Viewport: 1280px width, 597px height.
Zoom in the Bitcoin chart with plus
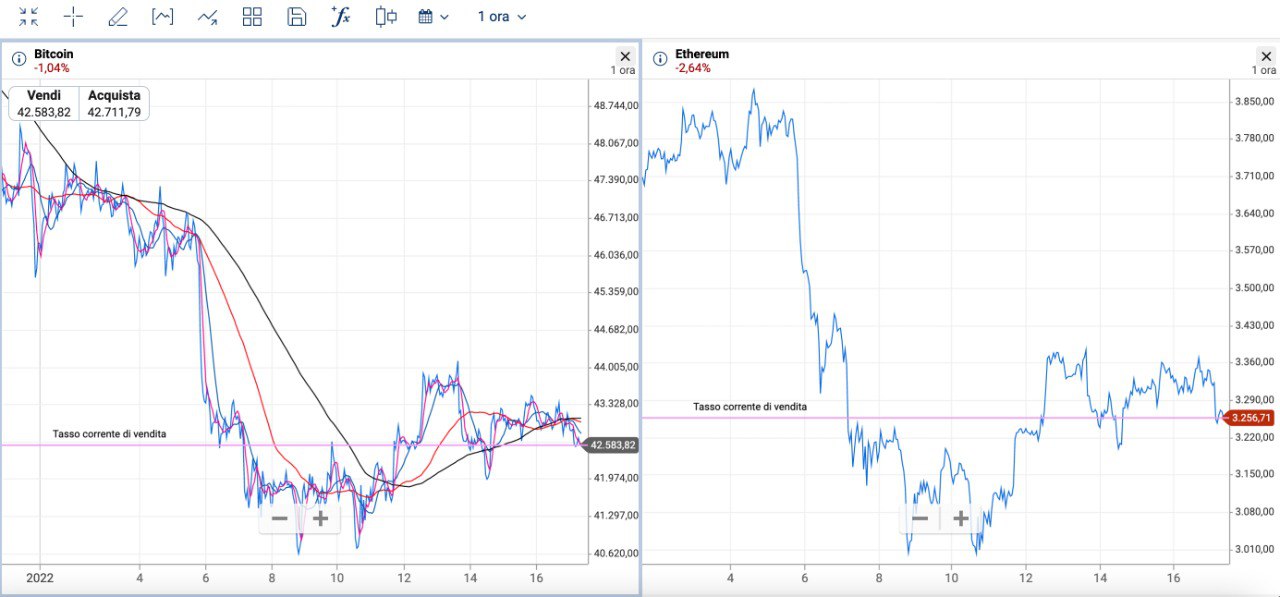320,518
